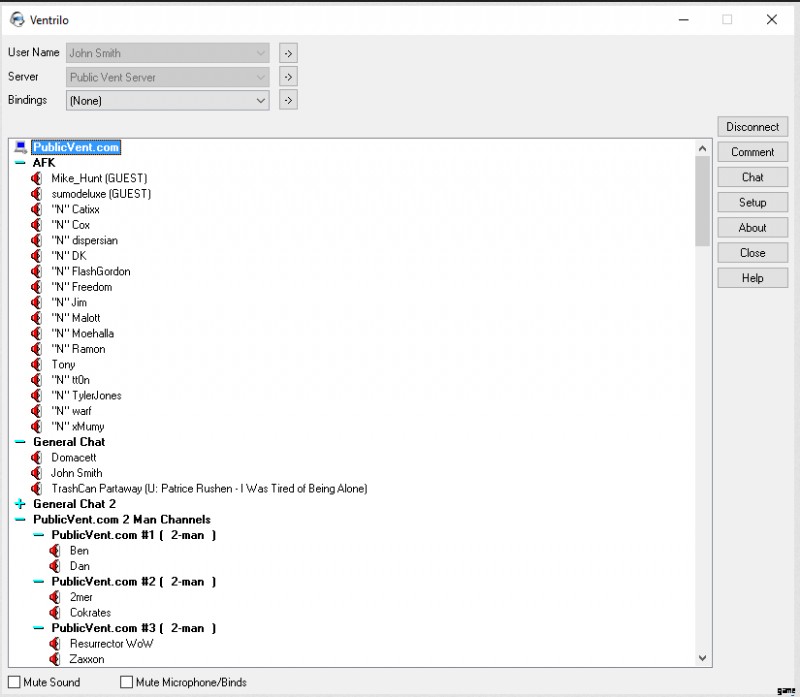Click the speaker icon next to Domacett
The width and height of the screenshot is (800, 697).
[x=36, y=458]
